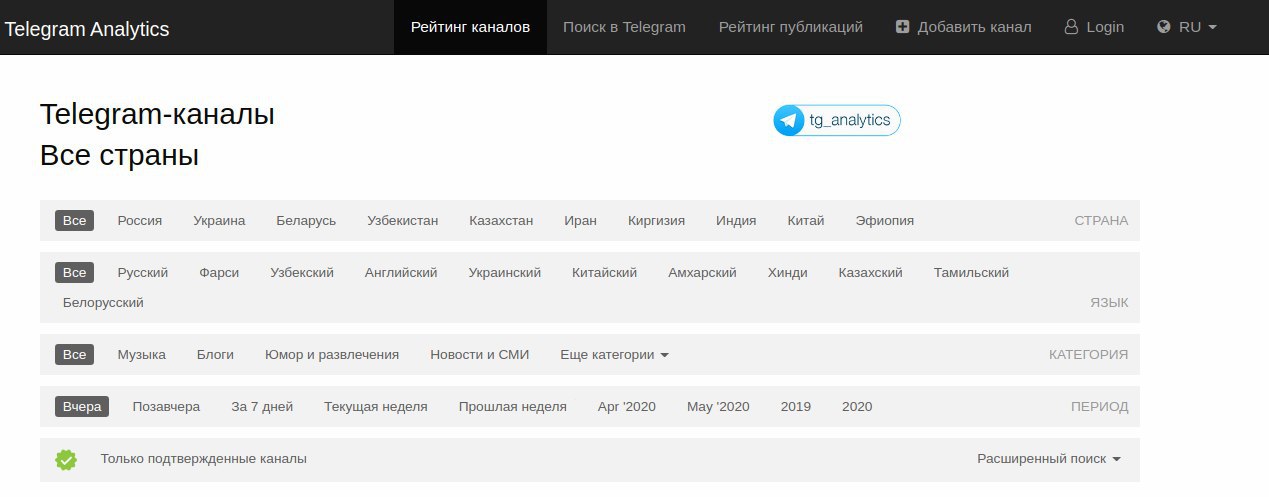This screenshot has width=1269, height=497.
Task: Click the Telegram plane icon in tg_analytics badge
Action: 789,121
